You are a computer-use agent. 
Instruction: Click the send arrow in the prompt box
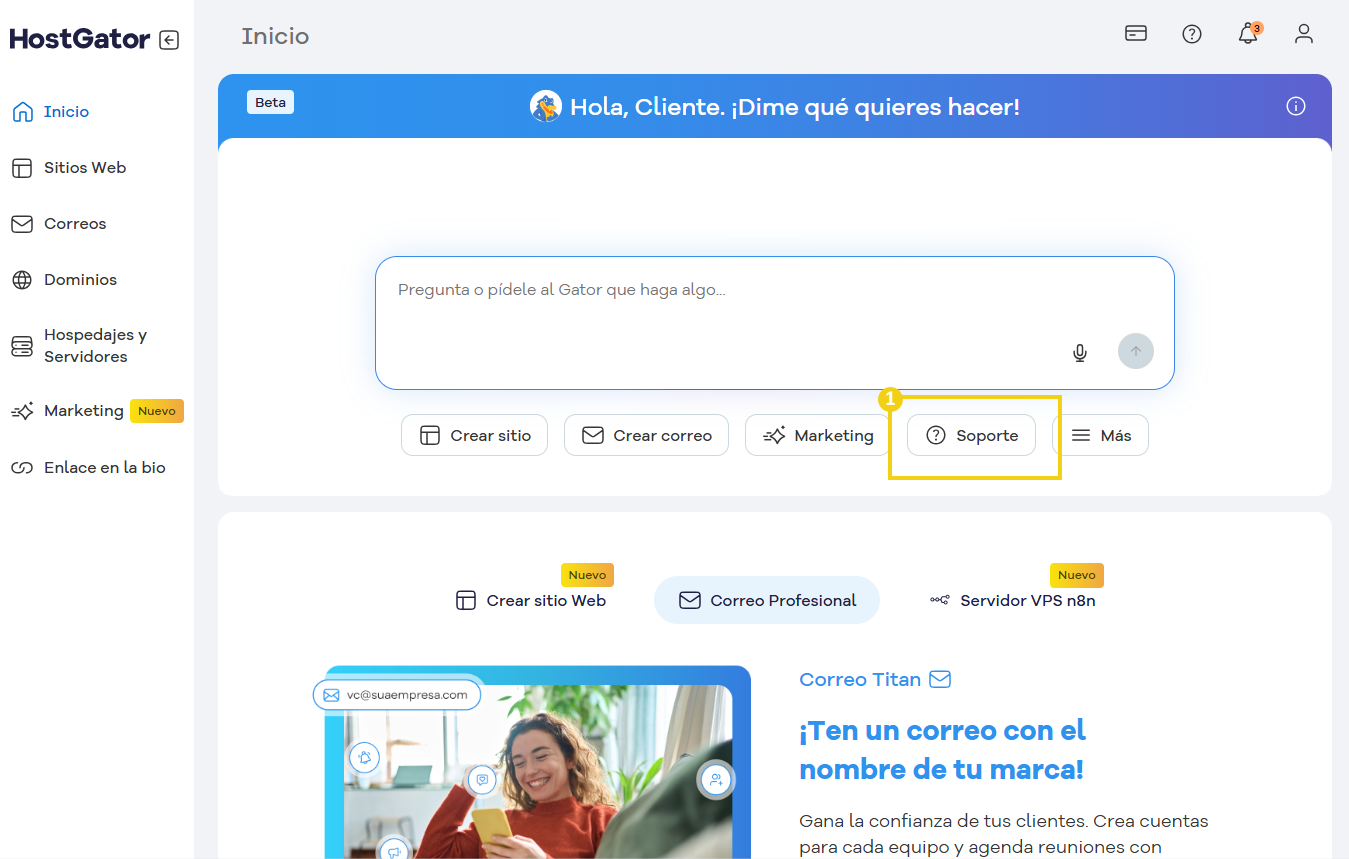pyautogui.click(x=1135, y=351)
